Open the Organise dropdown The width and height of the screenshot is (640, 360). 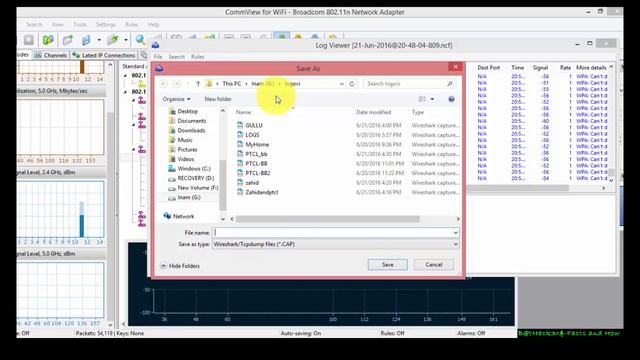(176, 99)
